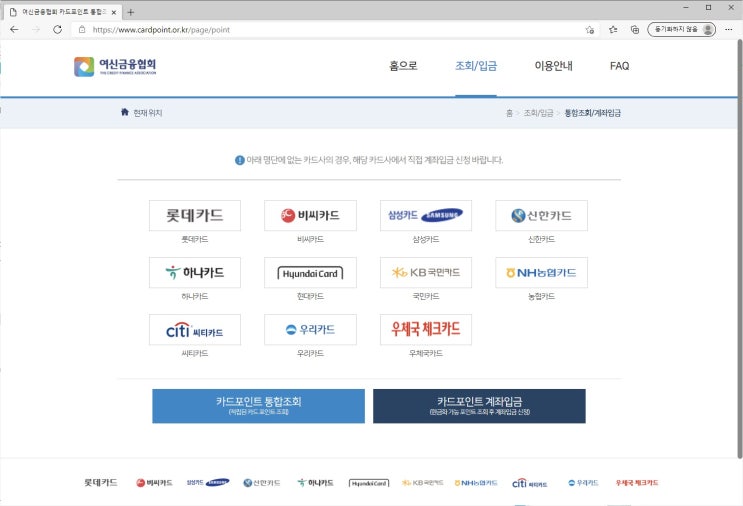Screen dimensions: 743x506
Task: Go to the 홈으로 menu
Action: click(403, 66)
